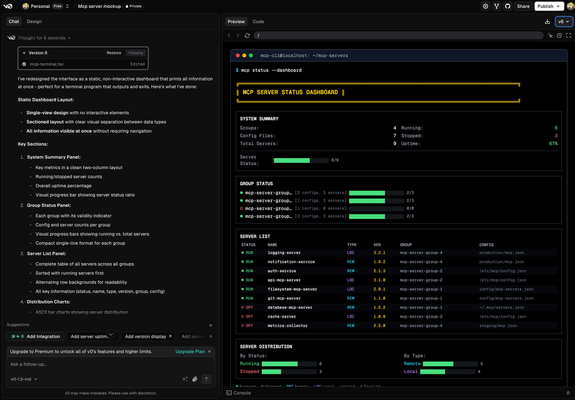Click the cache-server row name
This screenshot has width=575, height=400.
pyautogui.click(x=281, y=316)
